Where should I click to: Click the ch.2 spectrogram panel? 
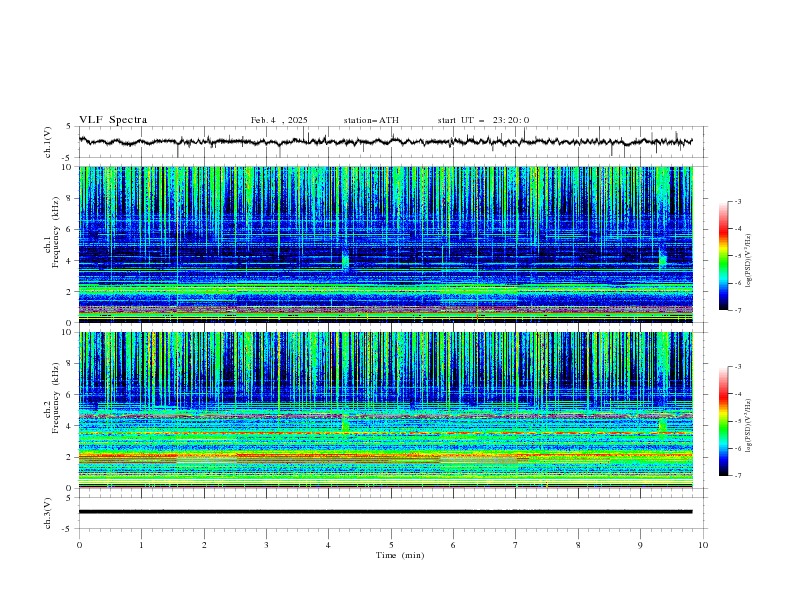point(385,410)
